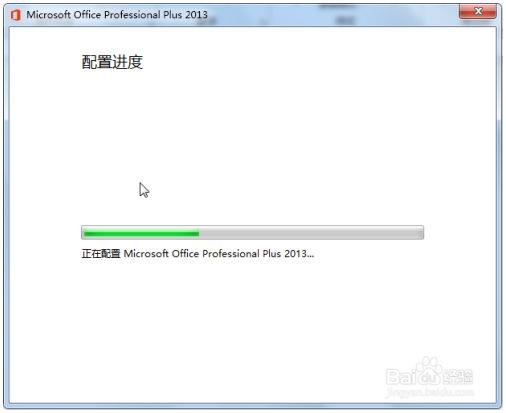Click empty title bar area left of close button
This screenshot has width=506, height=413.
click(333, 15)
